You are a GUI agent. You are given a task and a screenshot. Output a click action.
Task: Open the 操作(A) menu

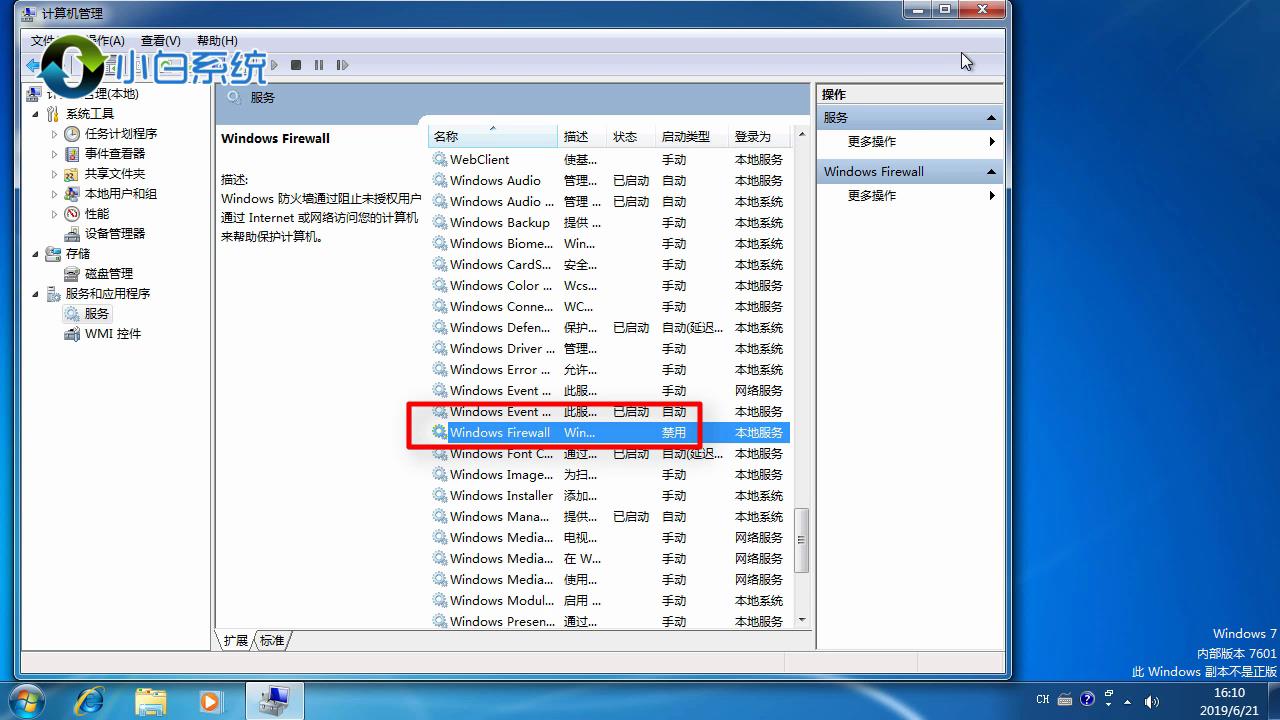coord(104,41)
